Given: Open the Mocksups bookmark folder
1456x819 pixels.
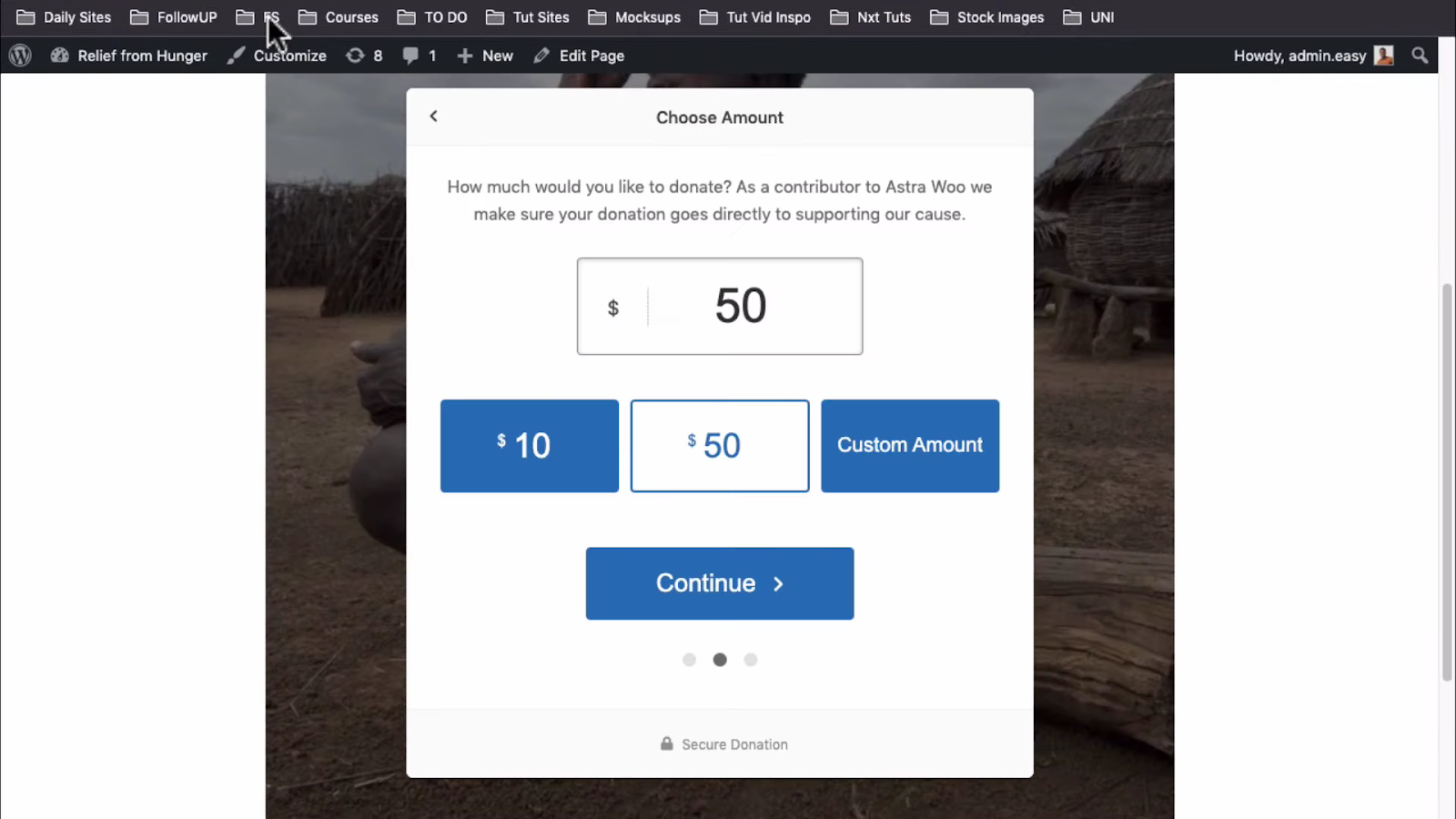Looking at the screenshot, I should [634, 17].
